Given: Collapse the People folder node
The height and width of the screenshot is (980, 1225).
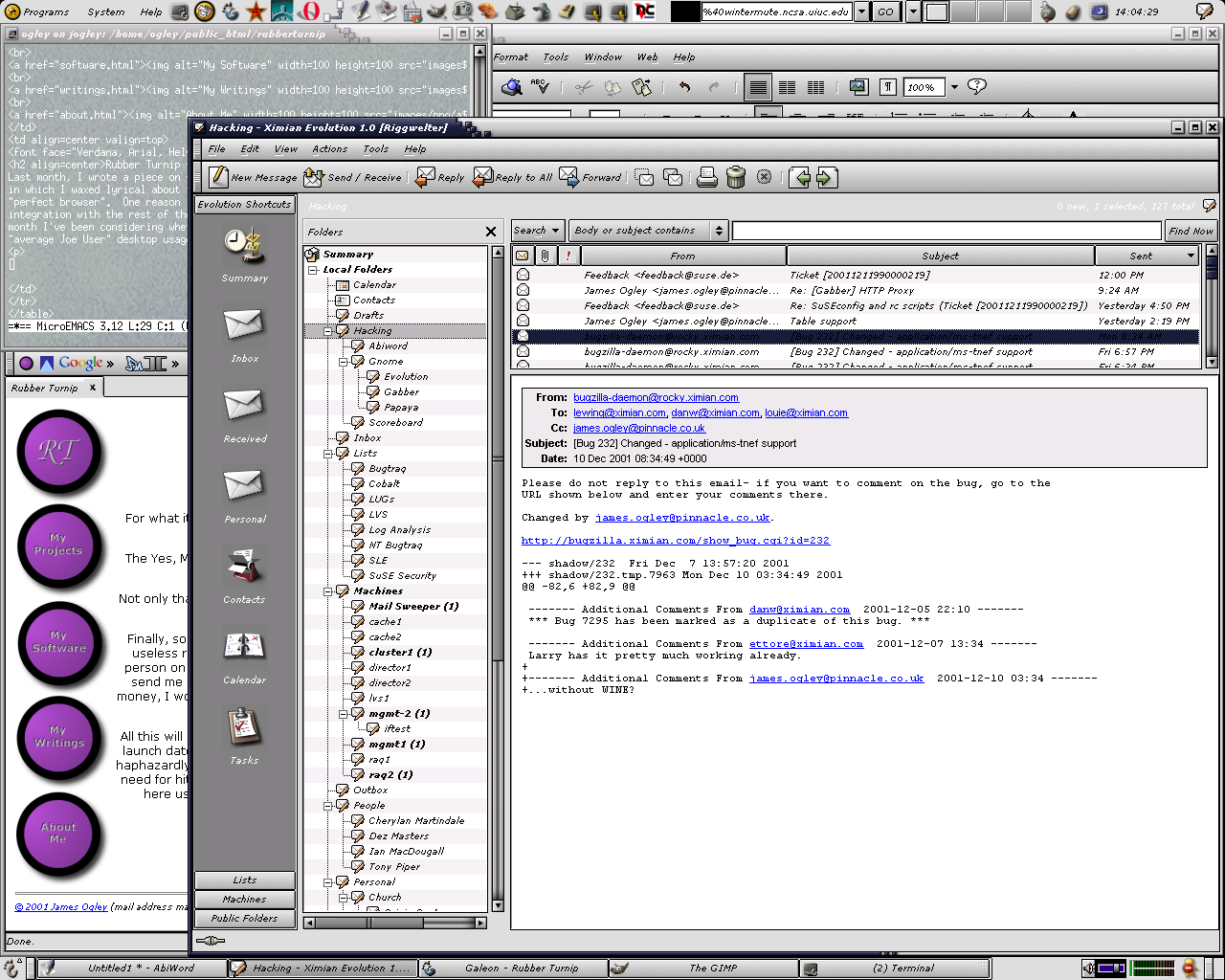Looking at the screenshot, I should pyautogui.click(x=328, y=806).
